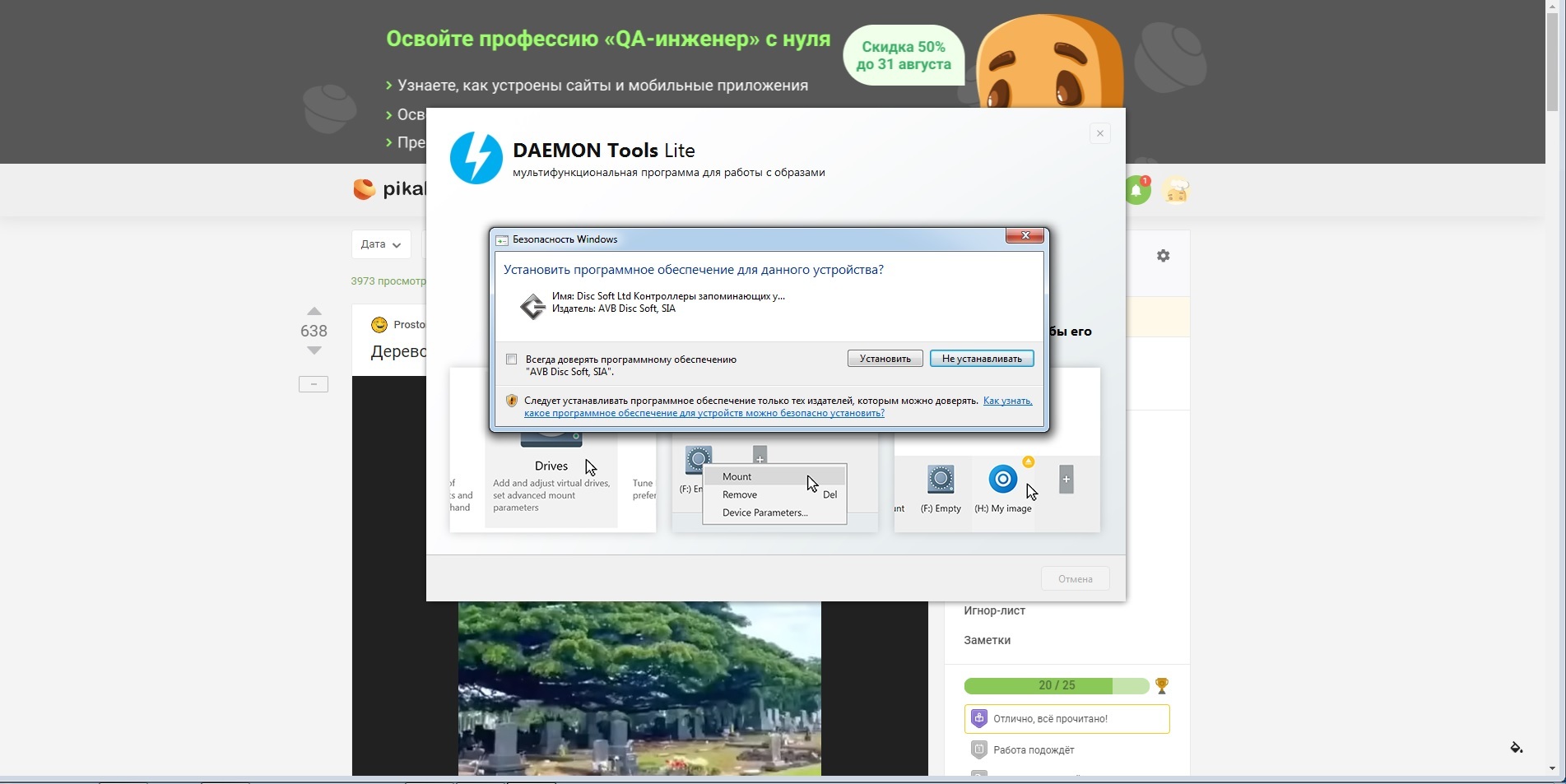
Task: Click the purple badge icon in Отлично row
Action: pos(978,718)
